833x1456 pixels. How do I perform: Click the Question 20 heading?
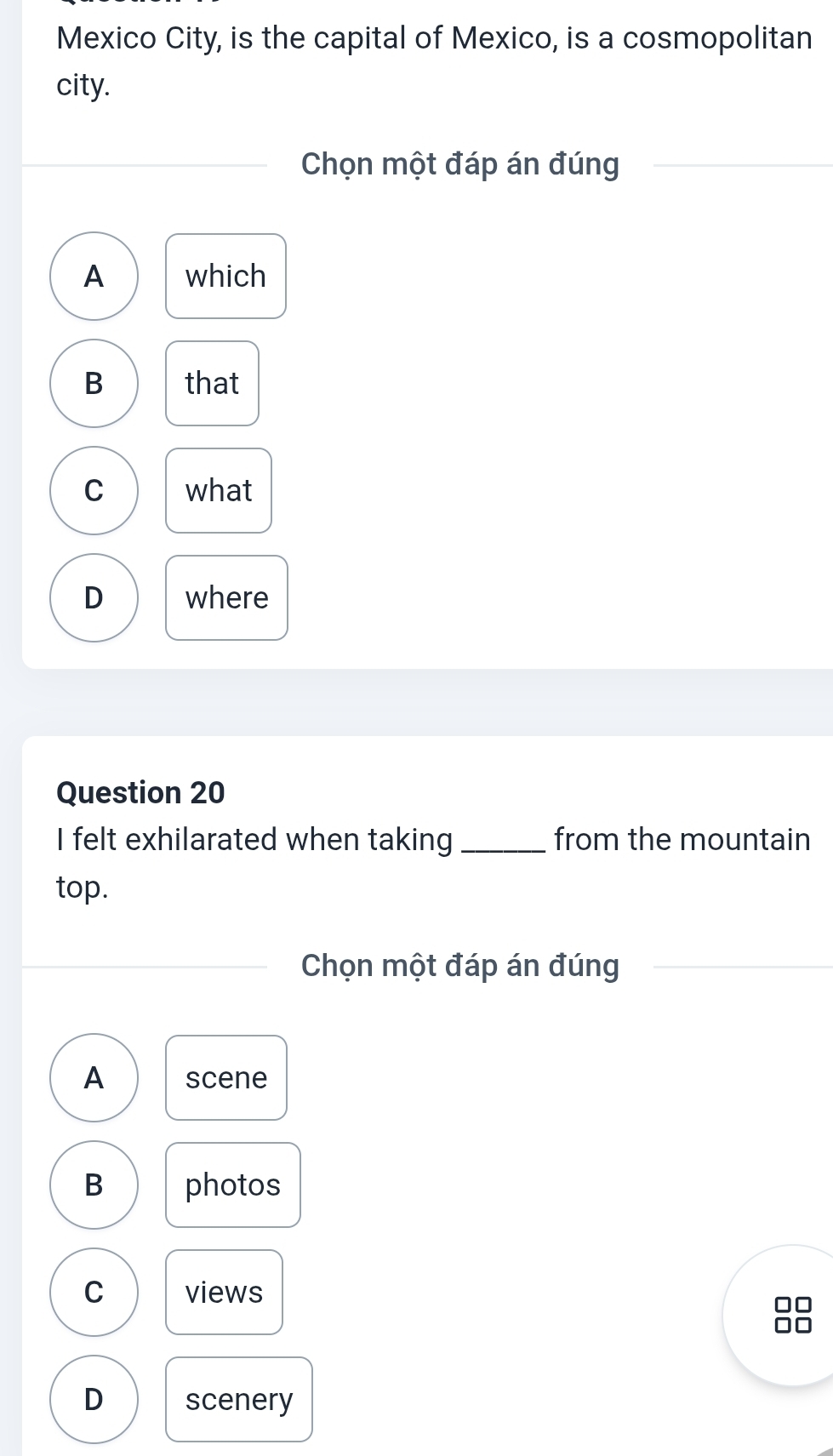140,792
